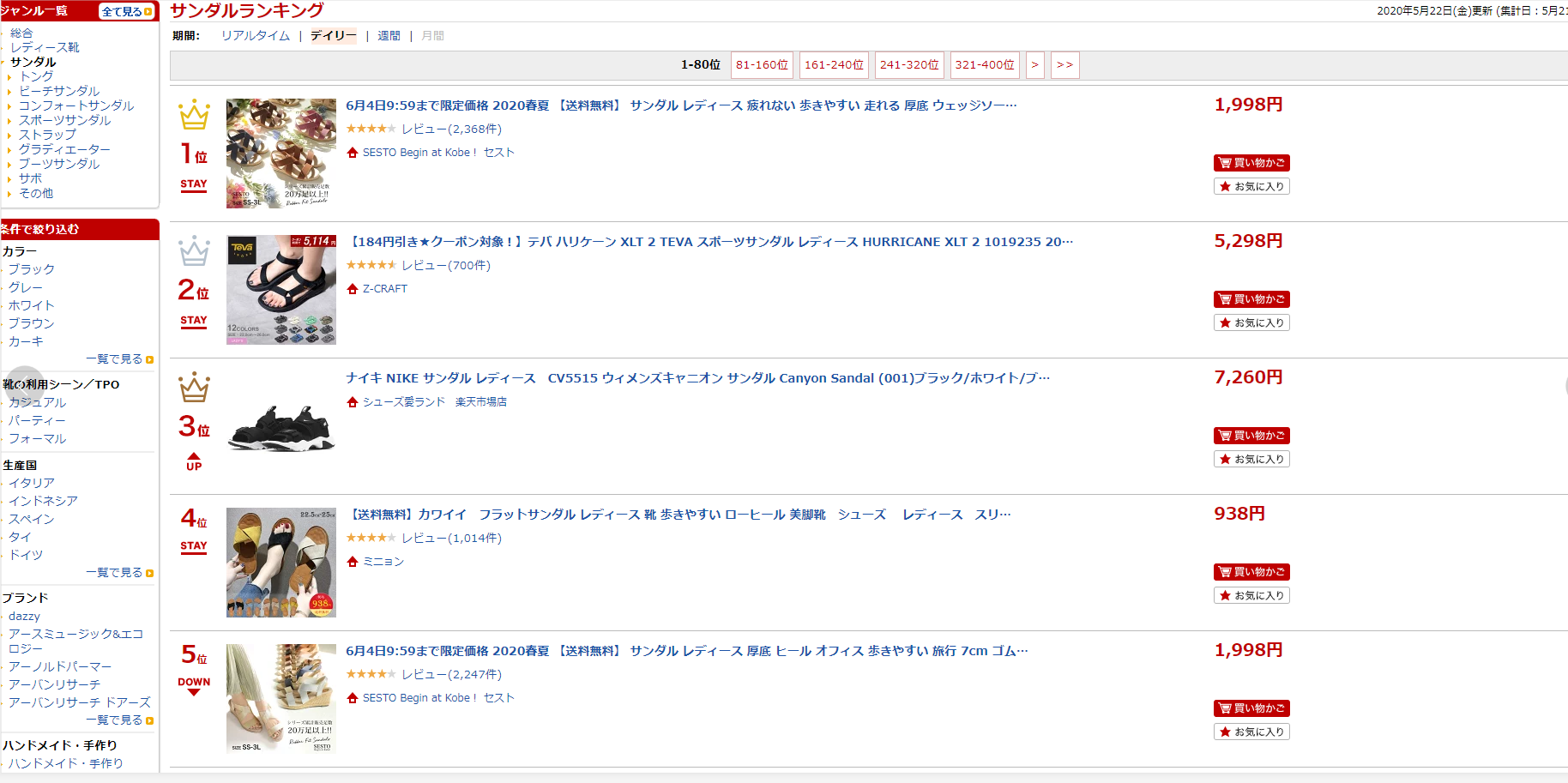Filter by イタリア production country

point(32,483)
